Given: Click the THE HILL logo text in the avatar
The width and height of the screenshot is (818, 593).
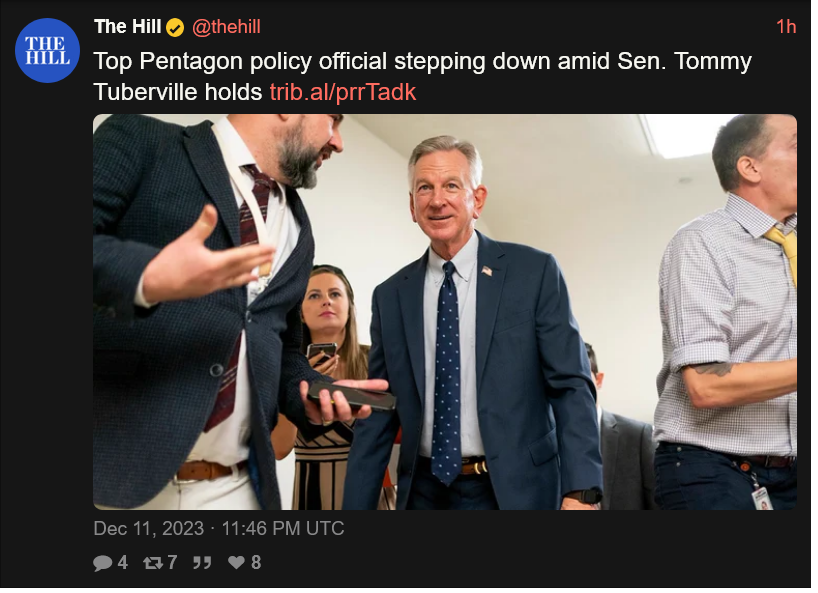Looking at the screenshot, I should pyautogui.click(x=47, y=51).
